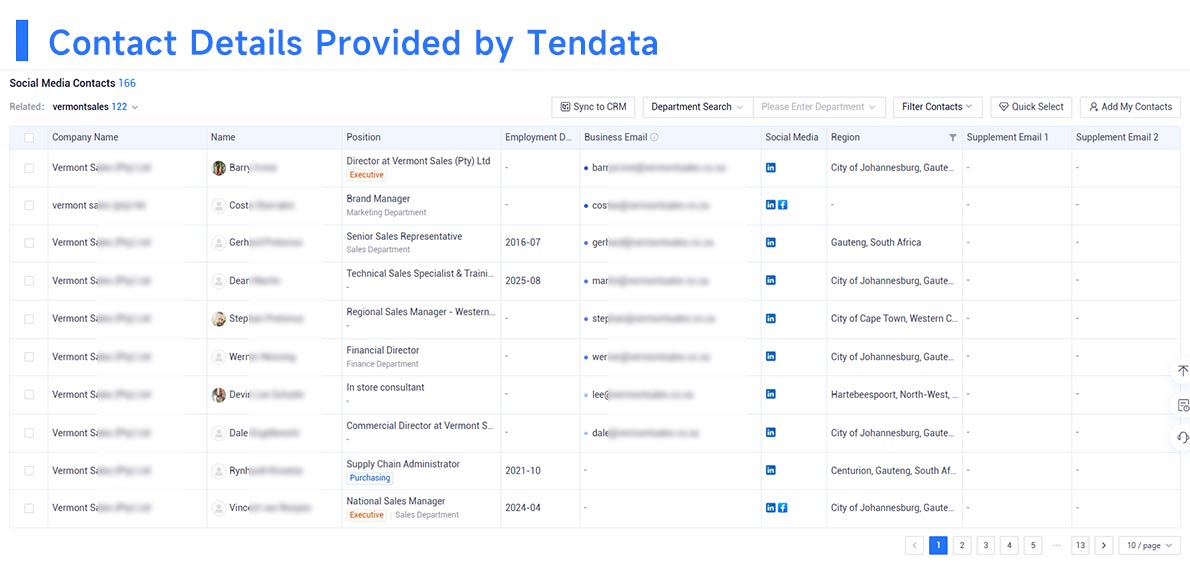The image size is (1190, 565).
Task: Open the Filter Contacts dropdown
Action: (x=938, y=107)
